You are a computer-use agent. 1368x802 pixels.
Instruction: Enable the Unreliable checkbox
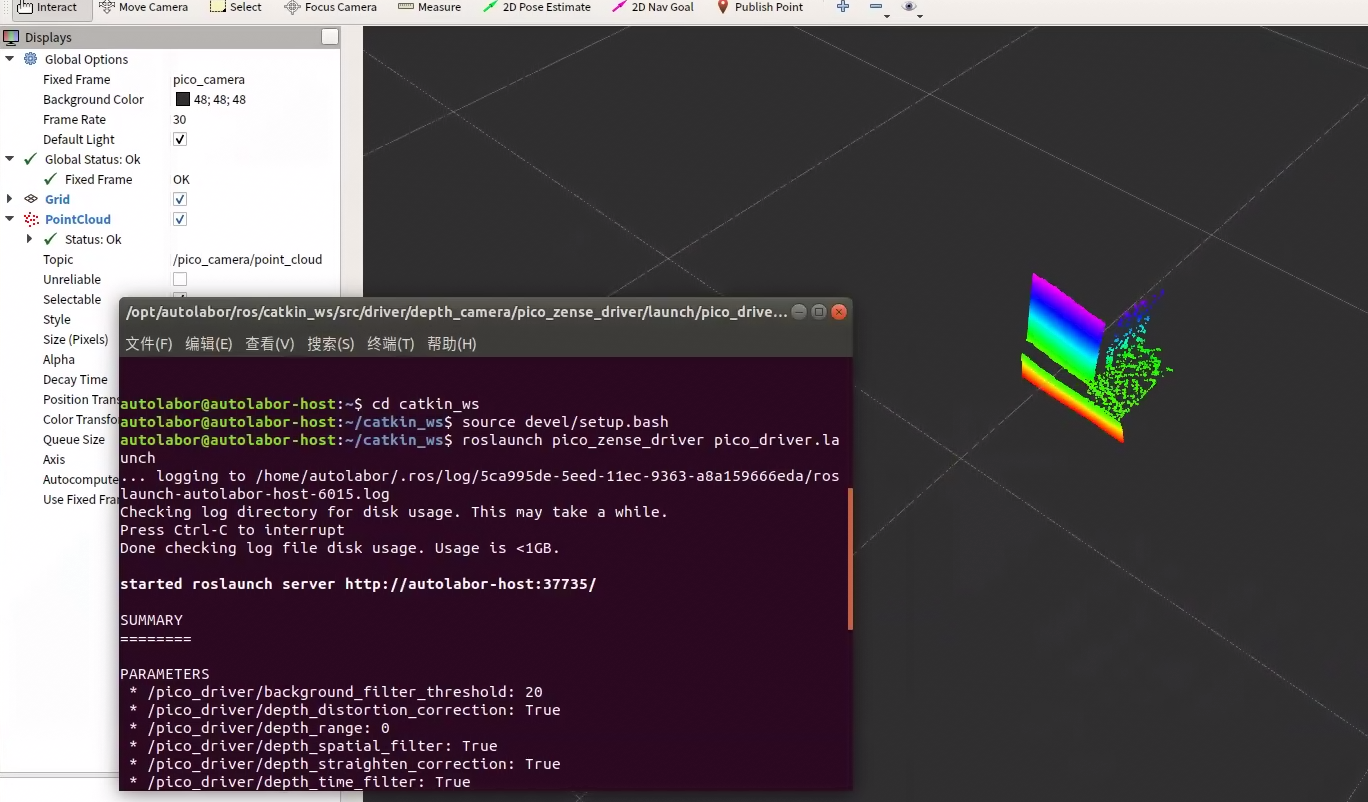tap(180, 279)
